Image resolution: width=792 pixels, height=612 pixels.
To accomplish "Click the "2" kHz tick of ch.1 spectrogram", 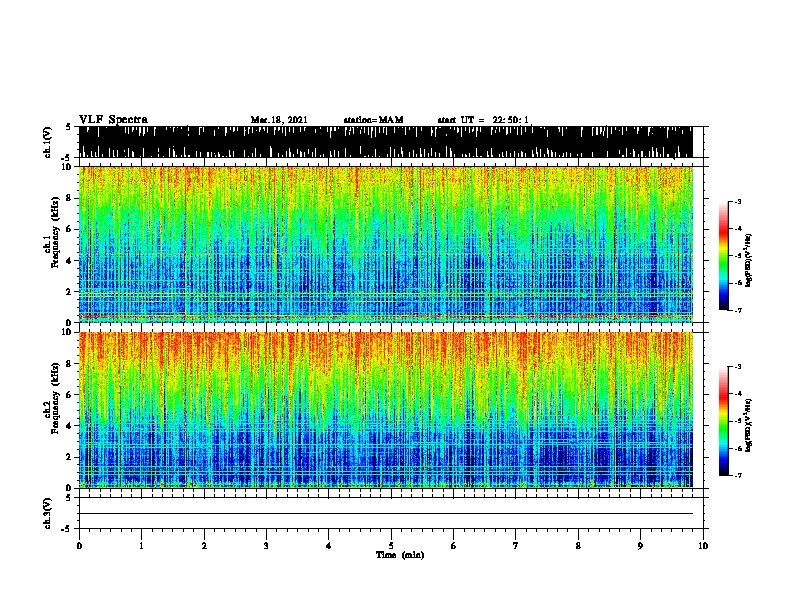I will pyautogui.click(x=71, y=292).
